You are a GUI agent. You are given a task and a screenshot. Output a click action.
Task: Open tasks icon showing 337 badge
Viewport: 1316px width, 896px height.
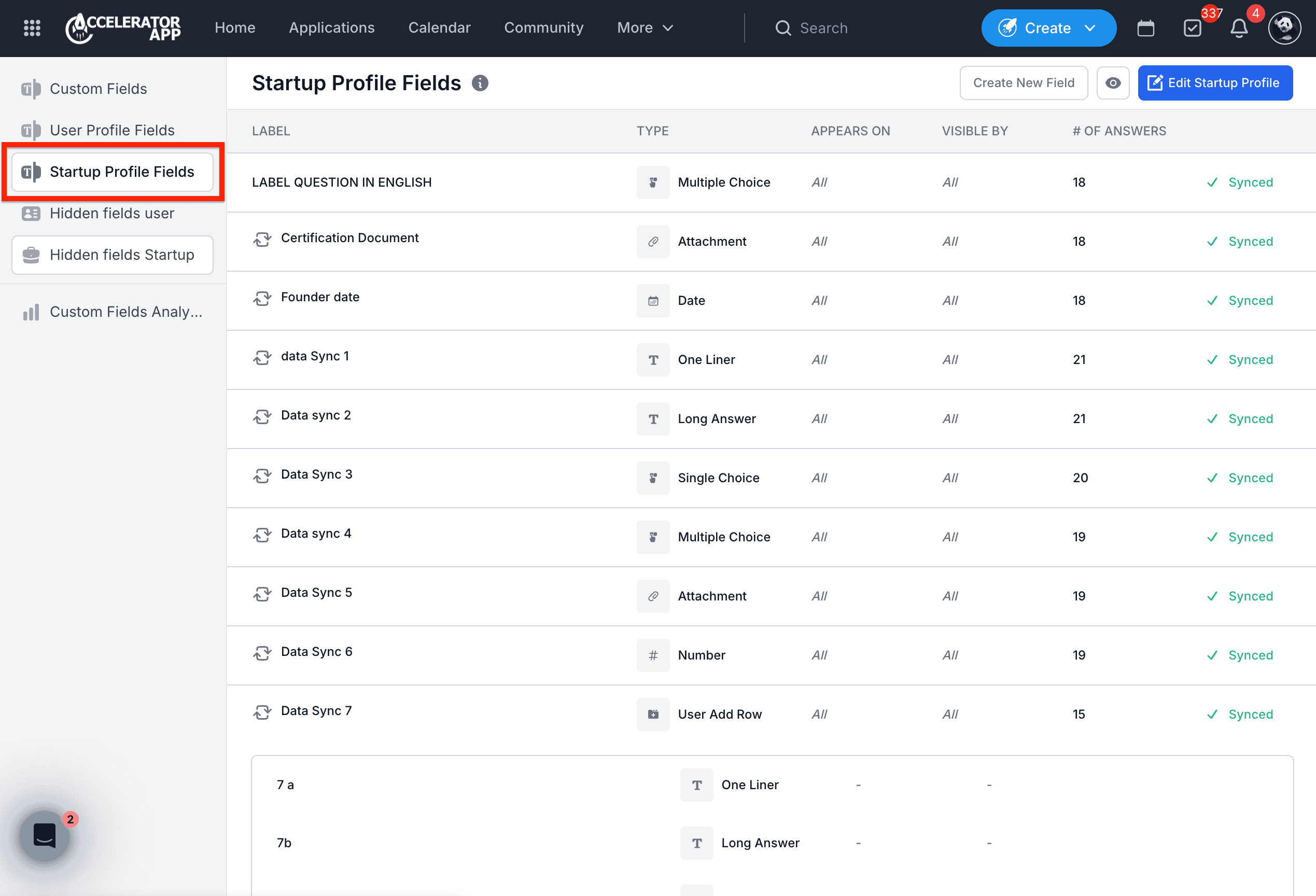[x=1193, y=28]
